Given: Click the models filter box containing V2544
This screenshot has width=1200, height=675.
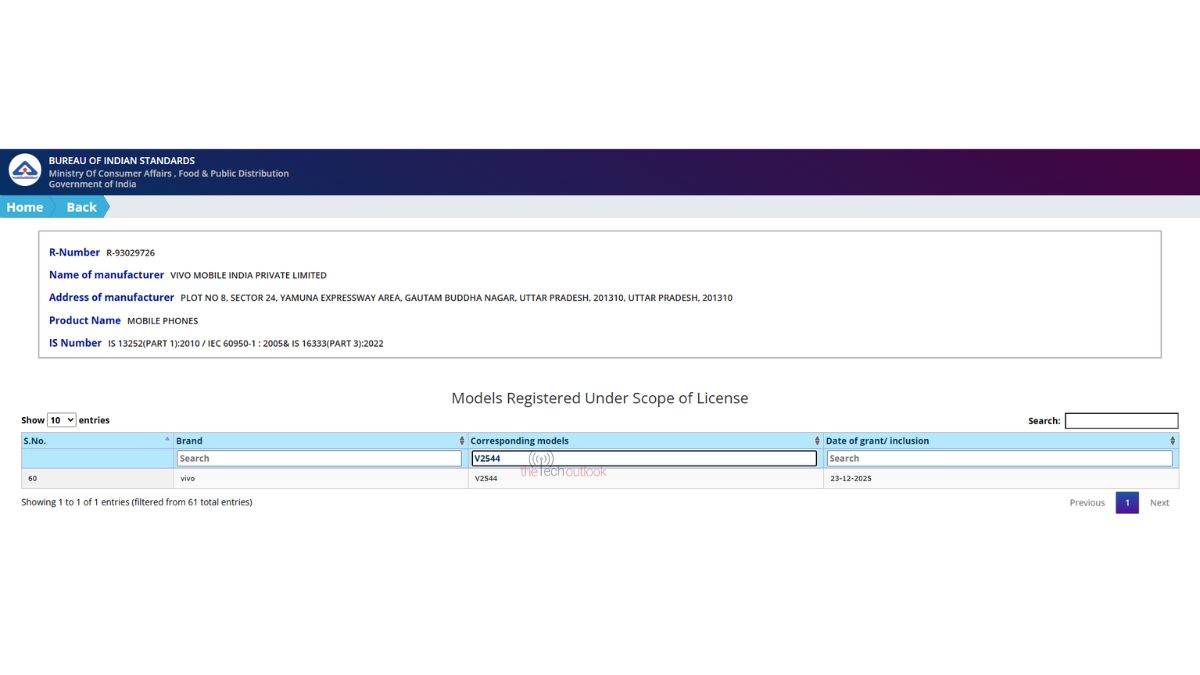Looking at the screenshot, I should point(644,459).
